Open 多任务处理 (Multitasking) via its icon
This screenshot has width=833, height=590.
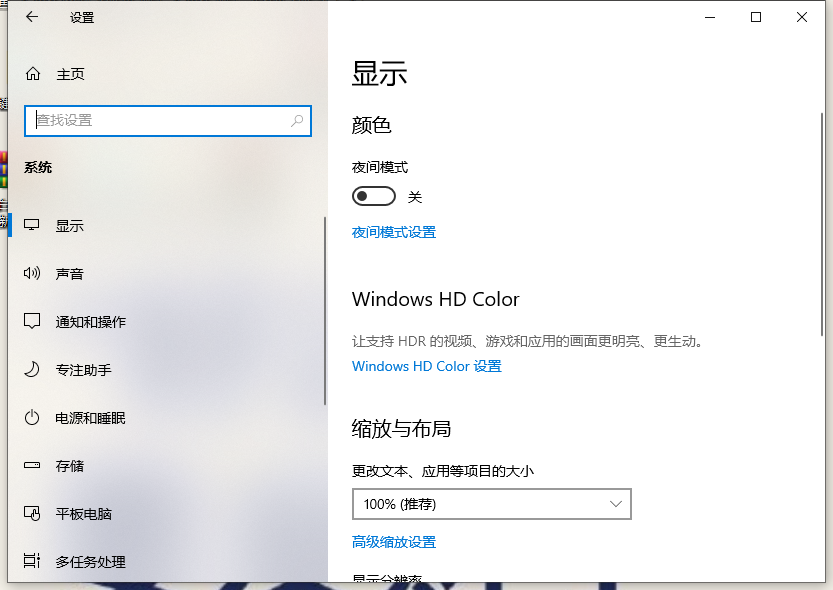(x=31, y=561)
